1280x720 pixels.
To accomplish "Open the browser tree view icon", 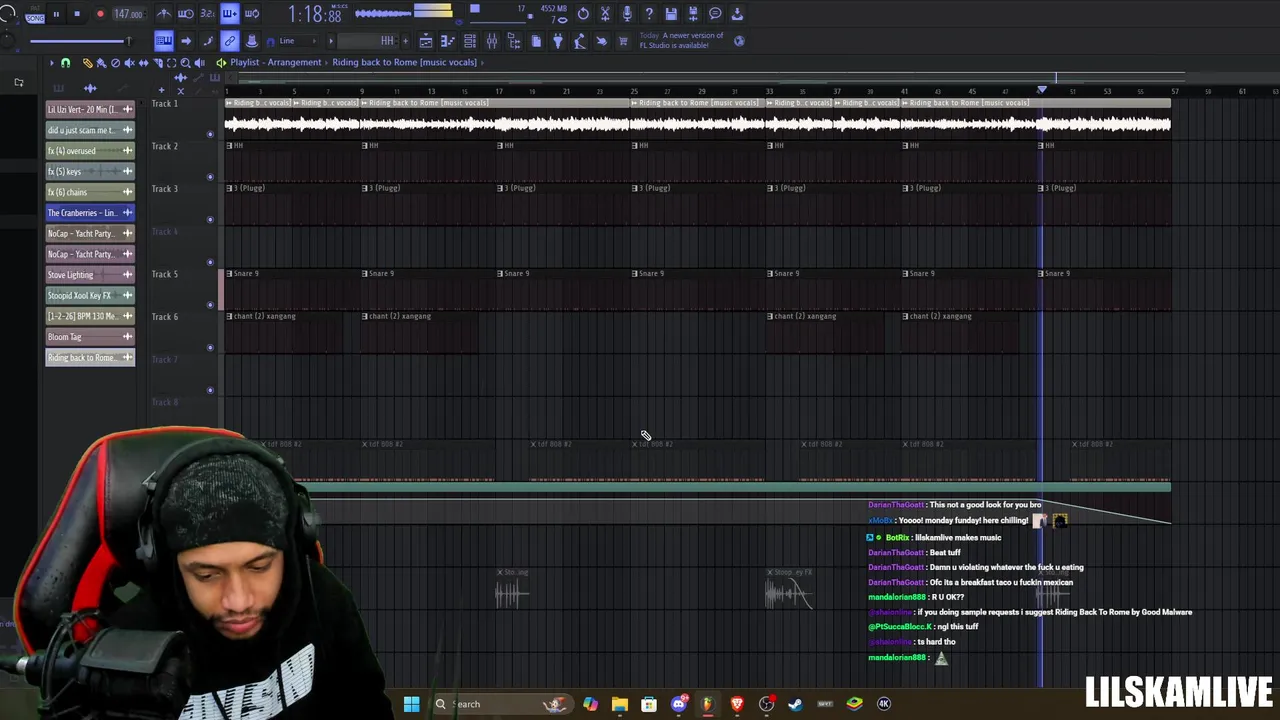I will point(514,41).
